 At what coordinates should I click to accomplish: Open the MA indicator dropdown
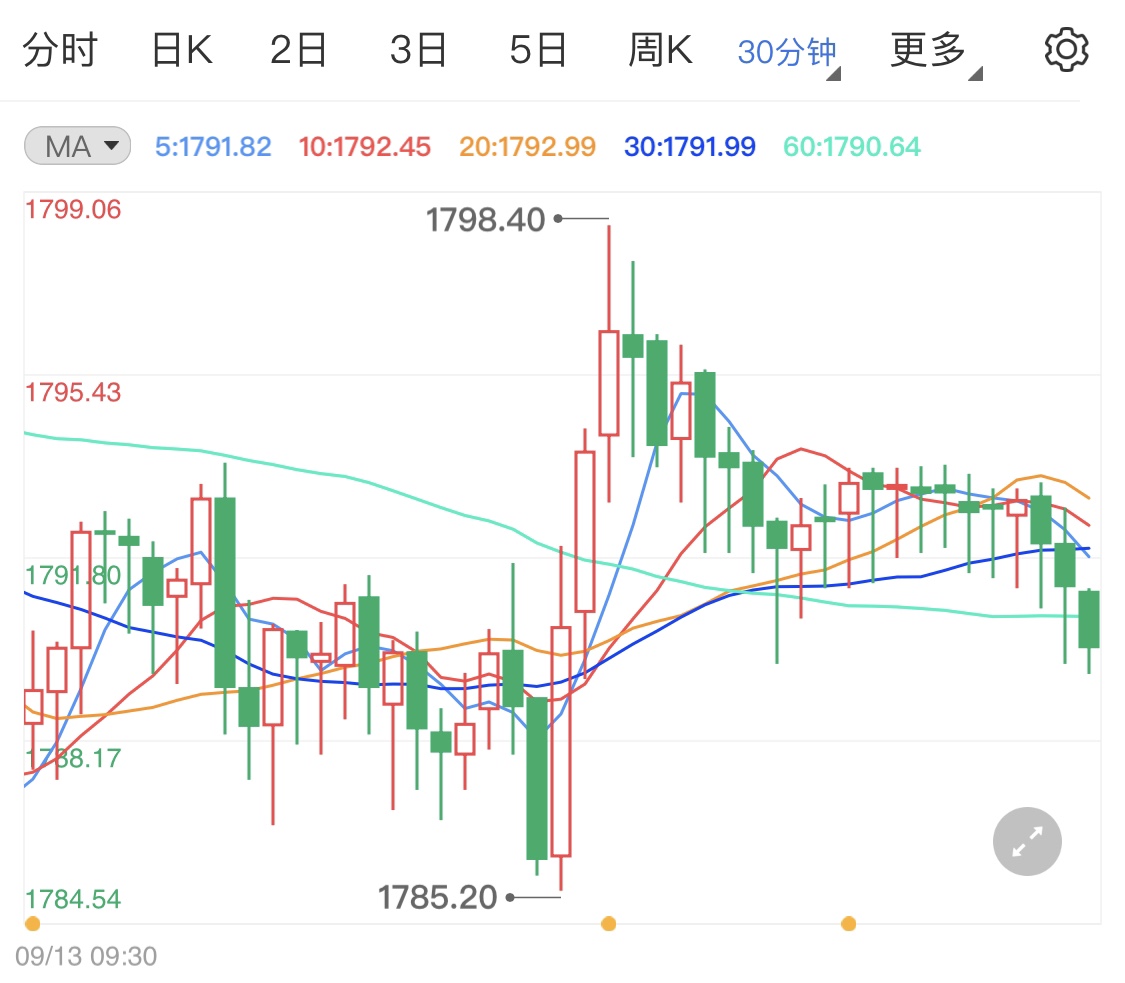pos(77,146)
